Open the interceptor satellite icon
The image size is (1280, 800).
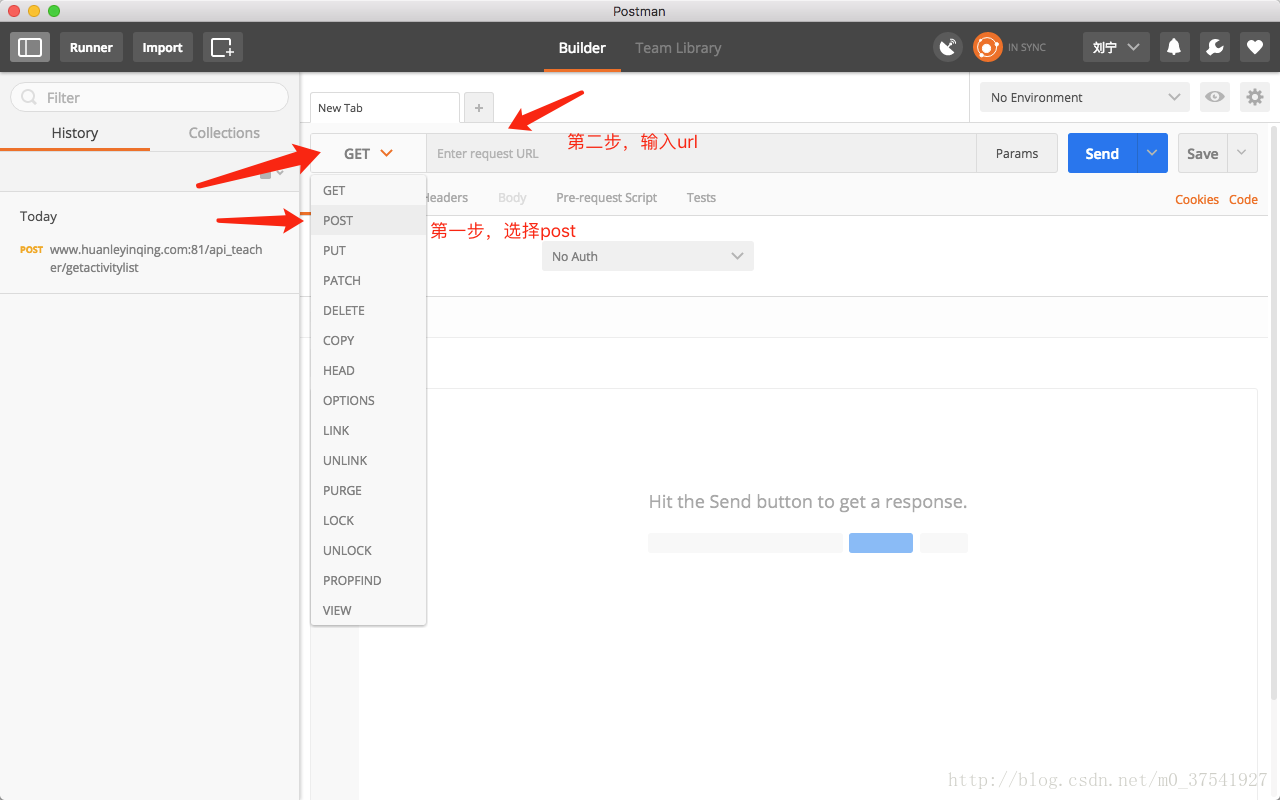pos(948,47)
